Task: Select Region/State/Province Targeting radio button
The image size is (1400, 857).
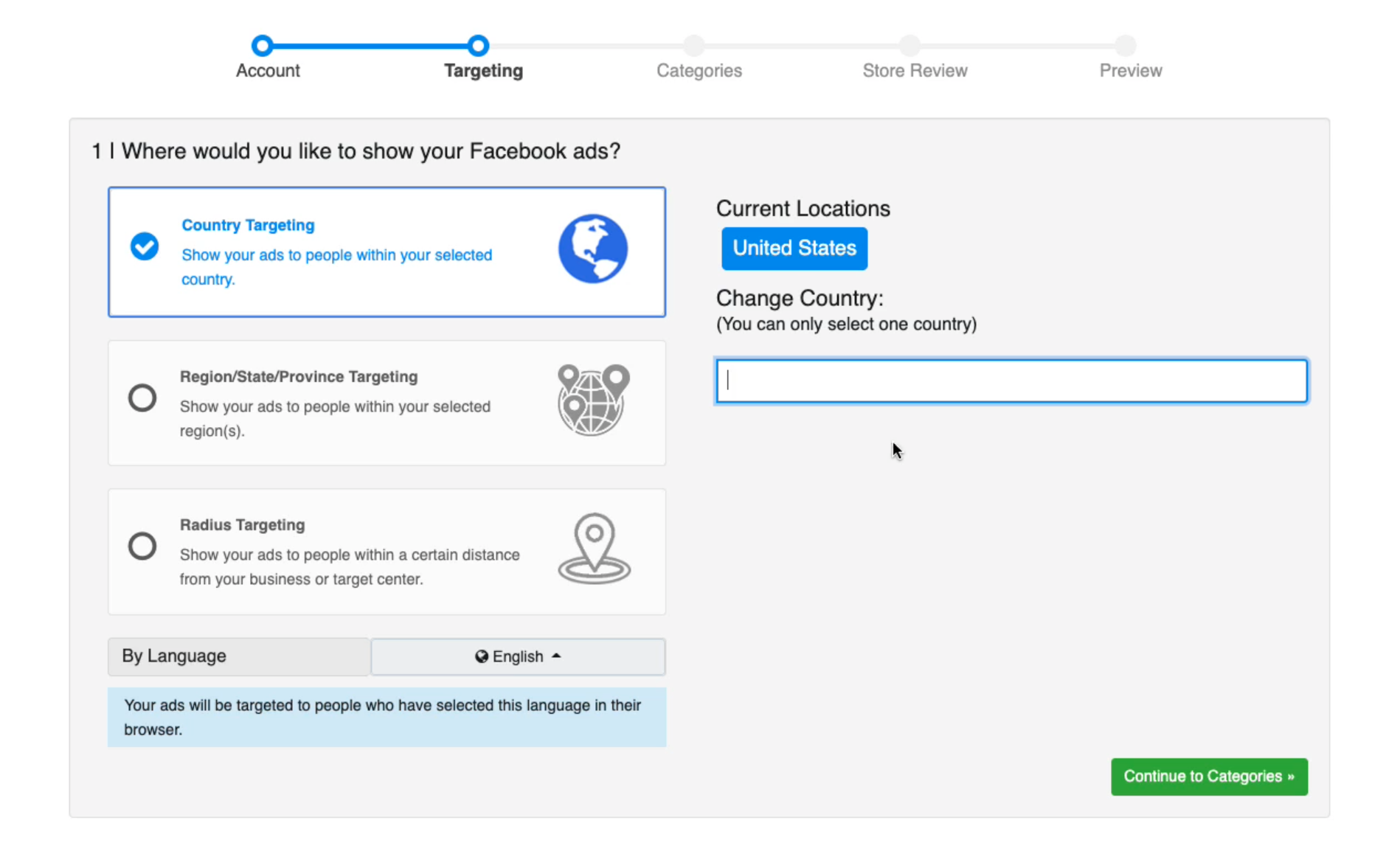Action: click(142, 398)
